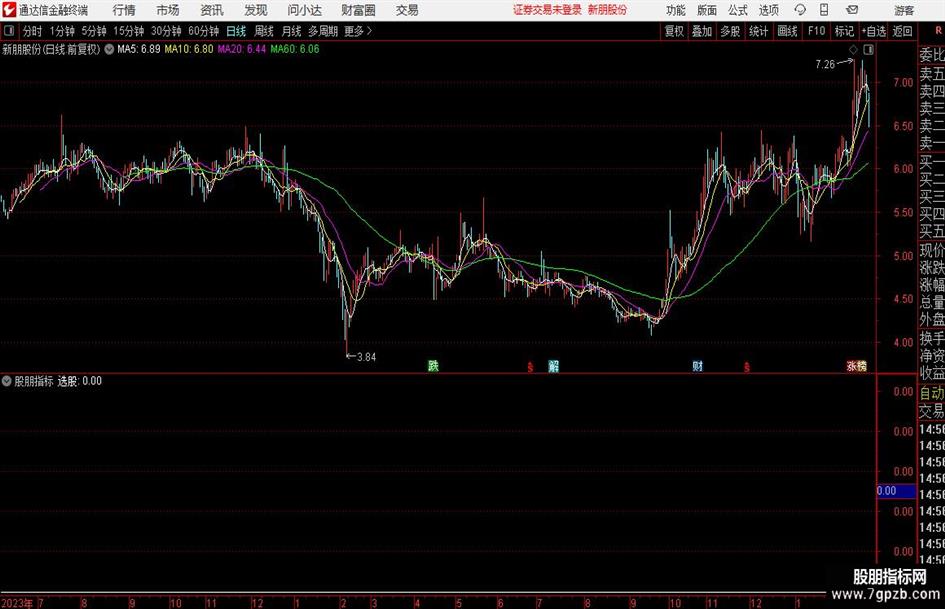Click the 涨榜 event marker
The width and height of the screenshot is (945, 609).
pos(856,366)
